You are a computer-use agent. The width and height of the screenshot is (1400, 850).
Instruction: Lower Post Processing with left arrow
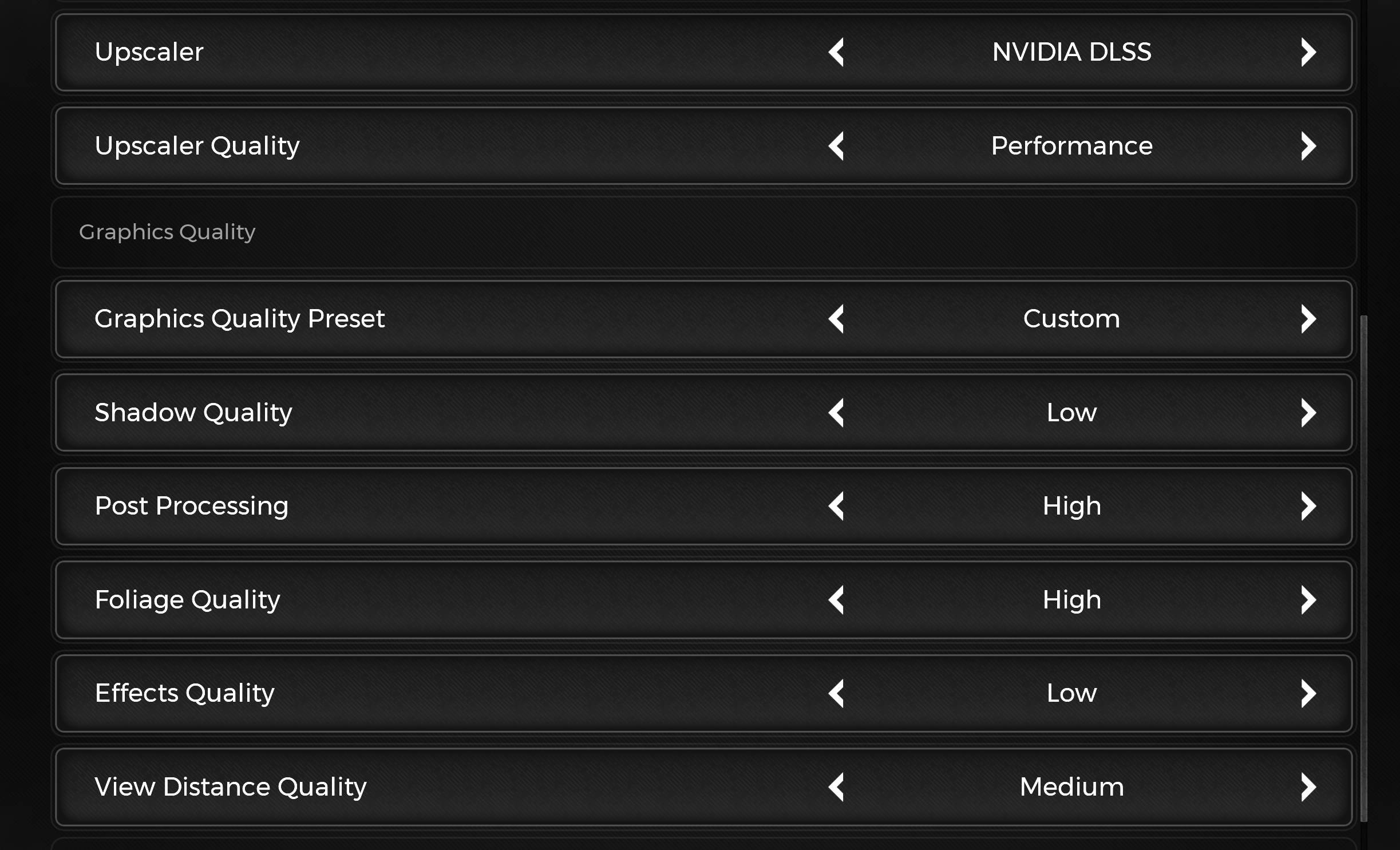pyautogui.click(x=836, y=506)
